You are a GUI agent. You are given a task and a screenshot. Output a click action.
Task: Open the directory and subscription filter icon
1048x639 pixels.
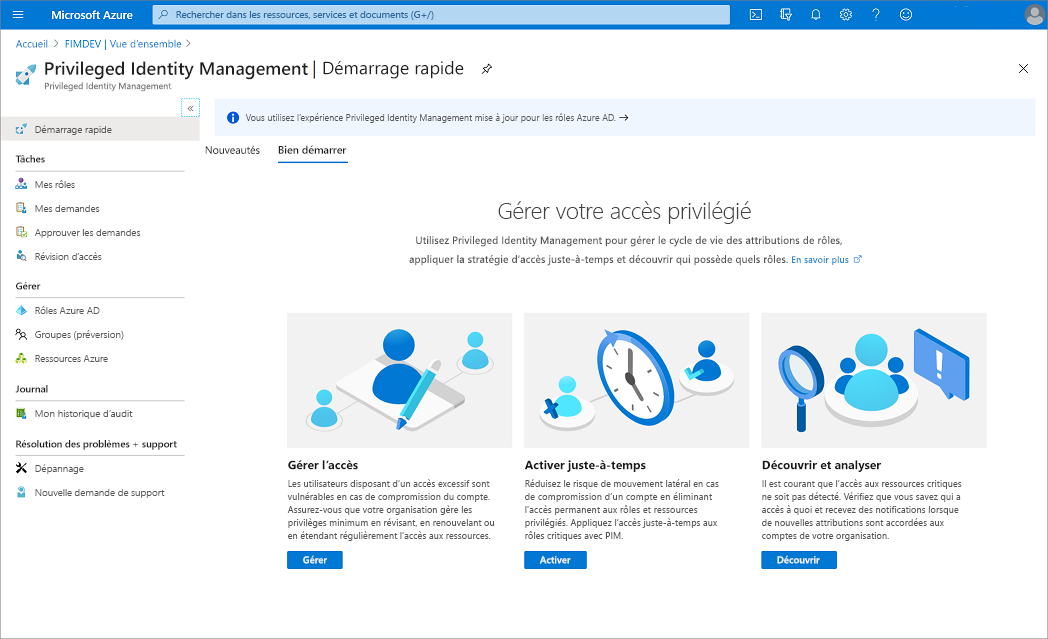coord(786,15)
